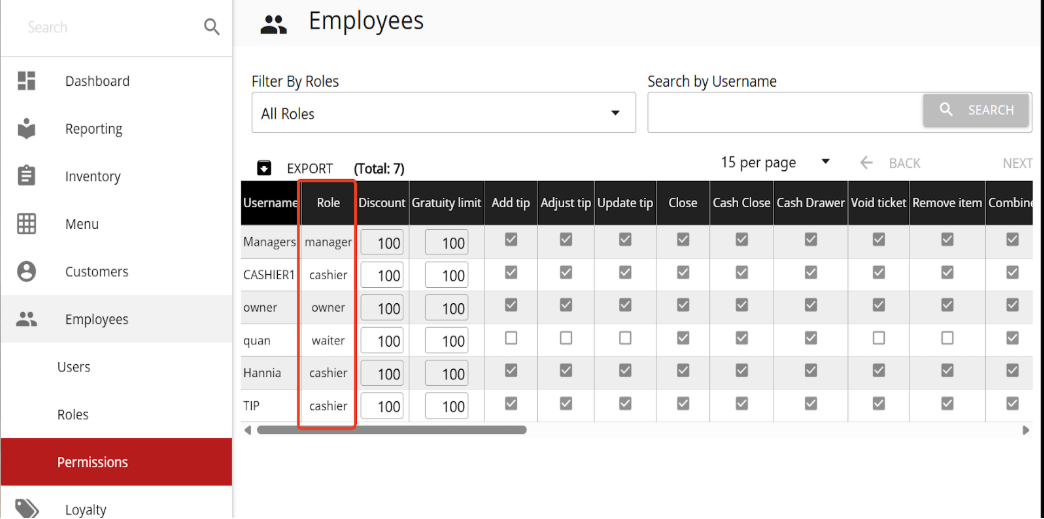
Task: Click the Back arrow icon
Action: 866,163
